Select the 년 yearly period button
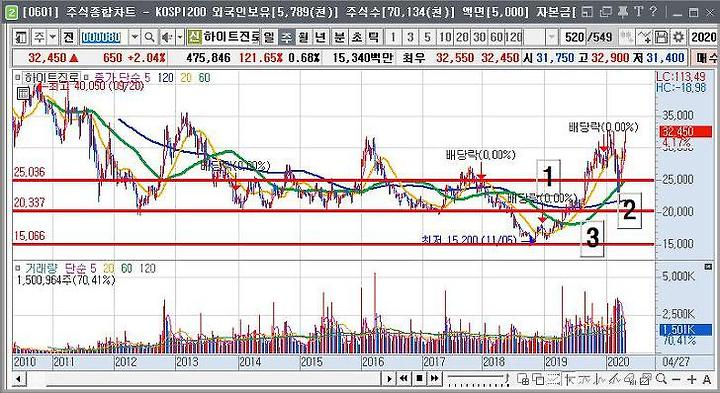The image size is (720, 393). point(321,37)
